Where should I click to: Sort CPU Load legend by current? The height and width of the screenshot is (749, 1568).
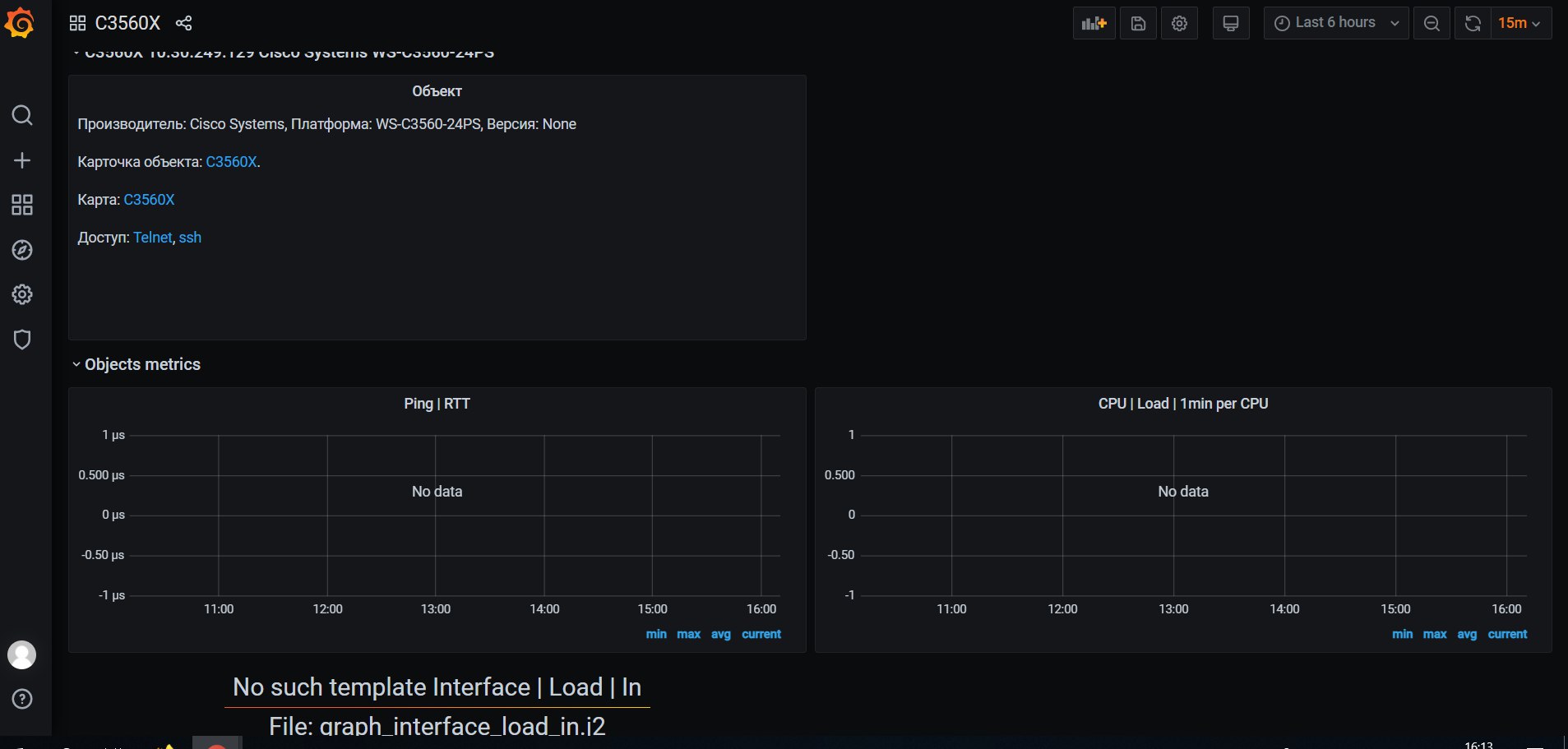click(1507, 634)
